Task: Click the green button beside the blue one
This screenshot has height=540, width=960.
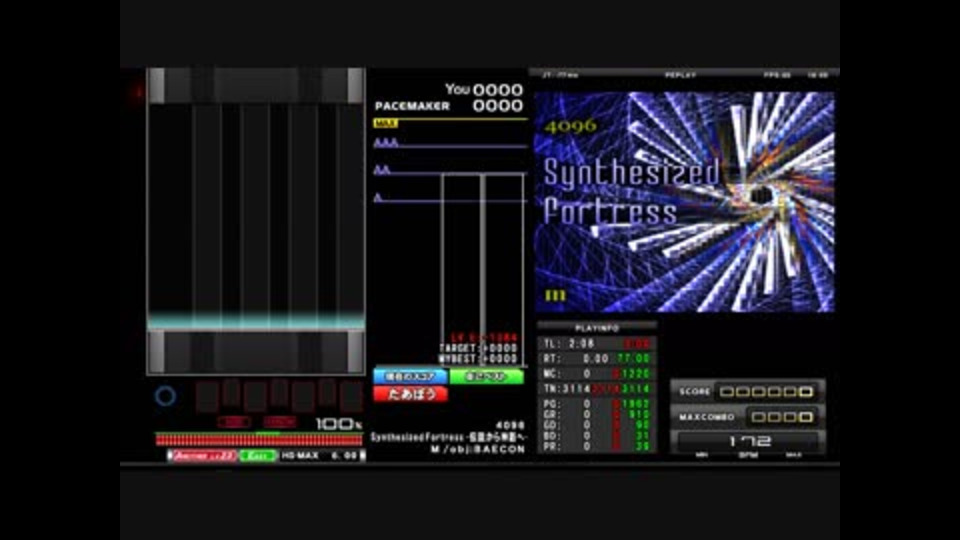Action: point(487,377)
